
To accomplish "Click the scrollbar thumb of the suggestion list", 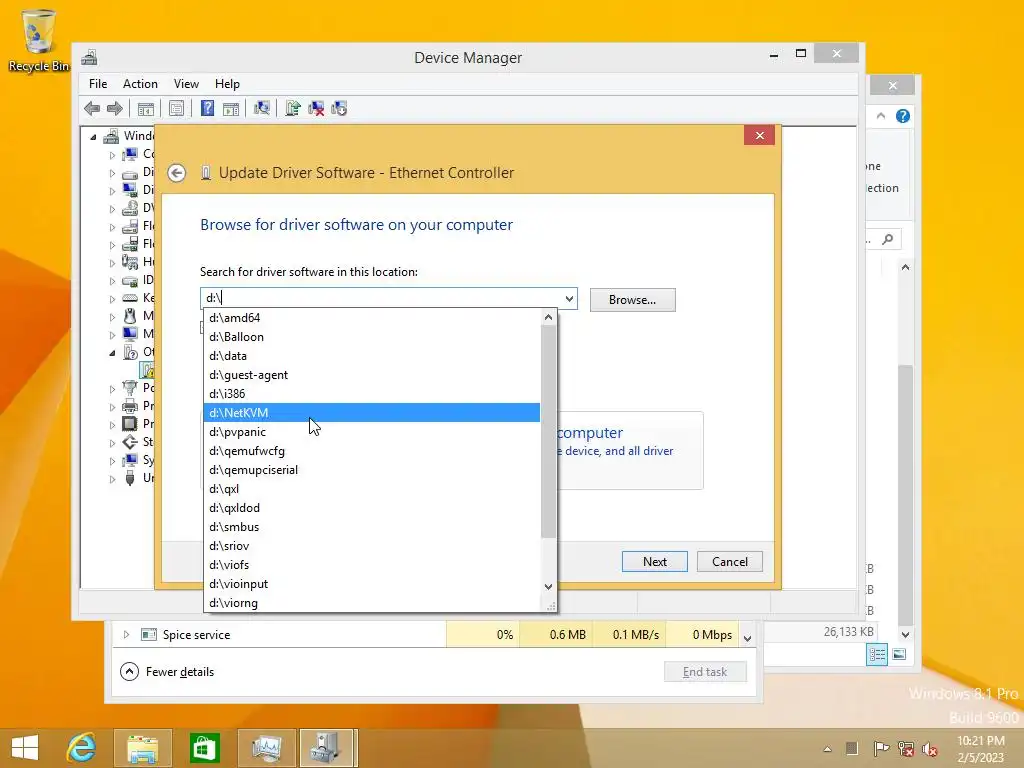I will tap(549, 431).
